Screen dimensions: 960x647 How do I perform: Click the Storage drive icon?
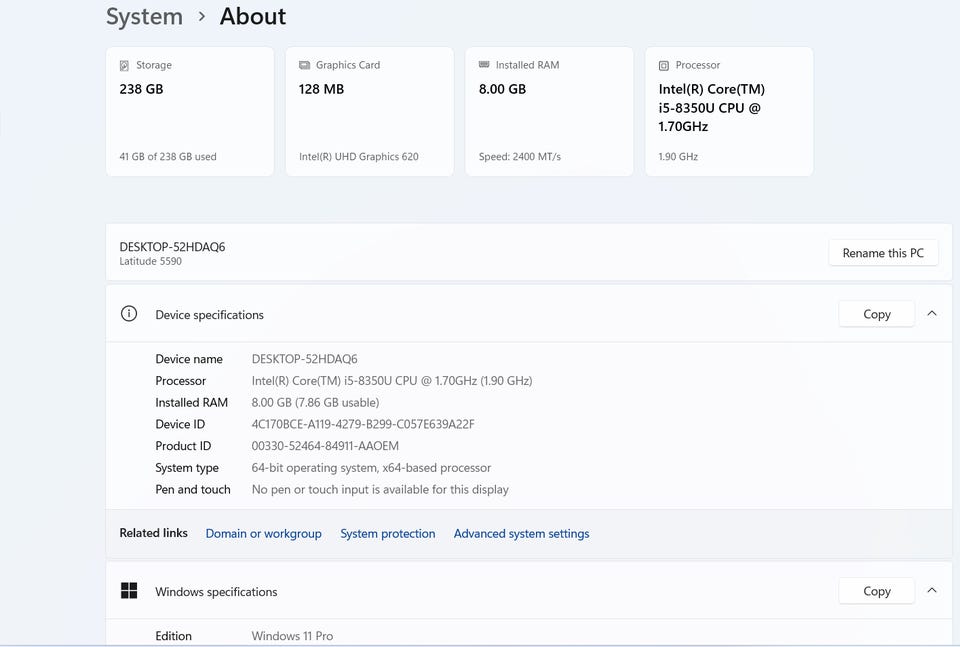124,66
